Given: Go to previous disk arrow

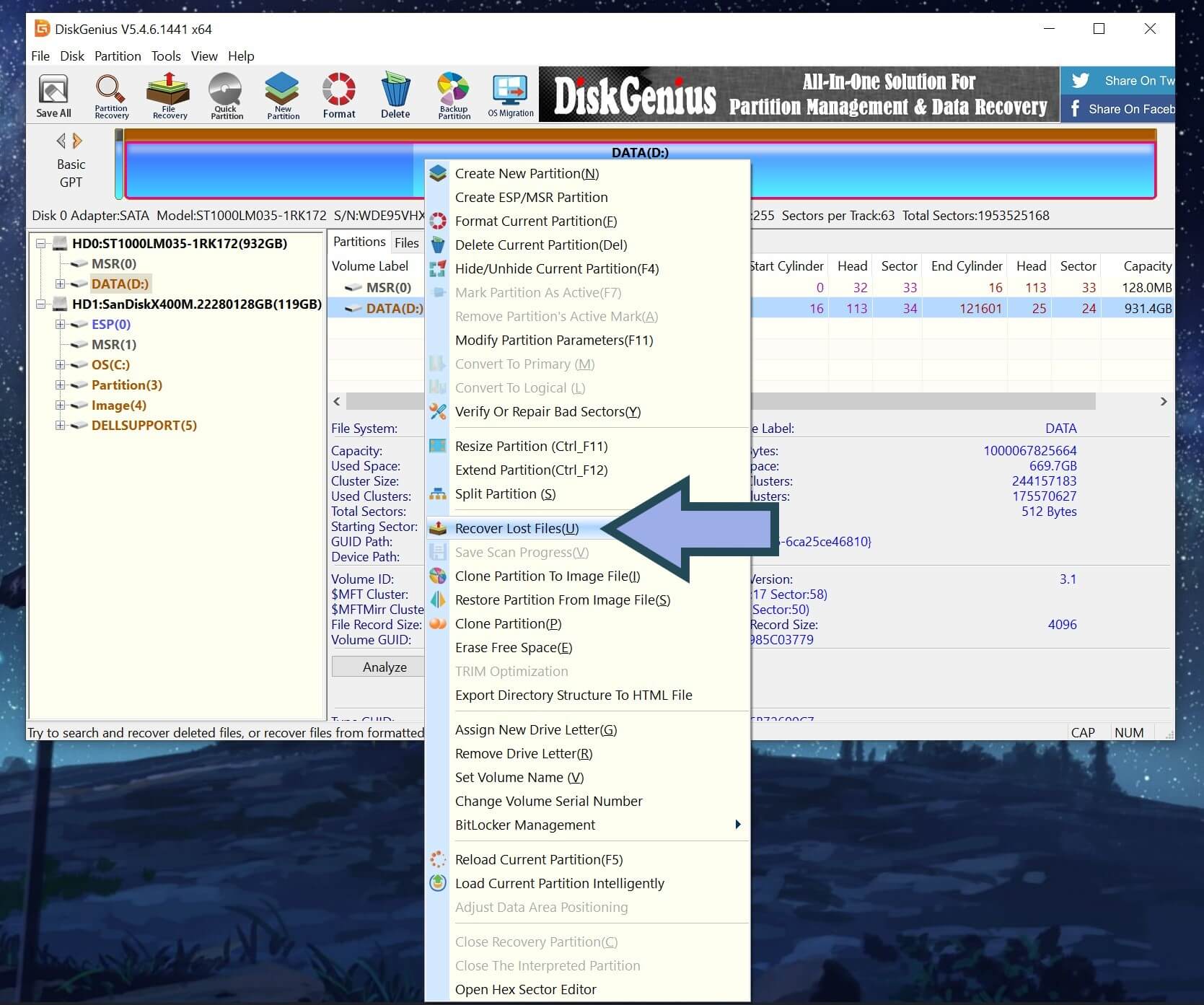Looking at the screenshot, I should [61, 141].
